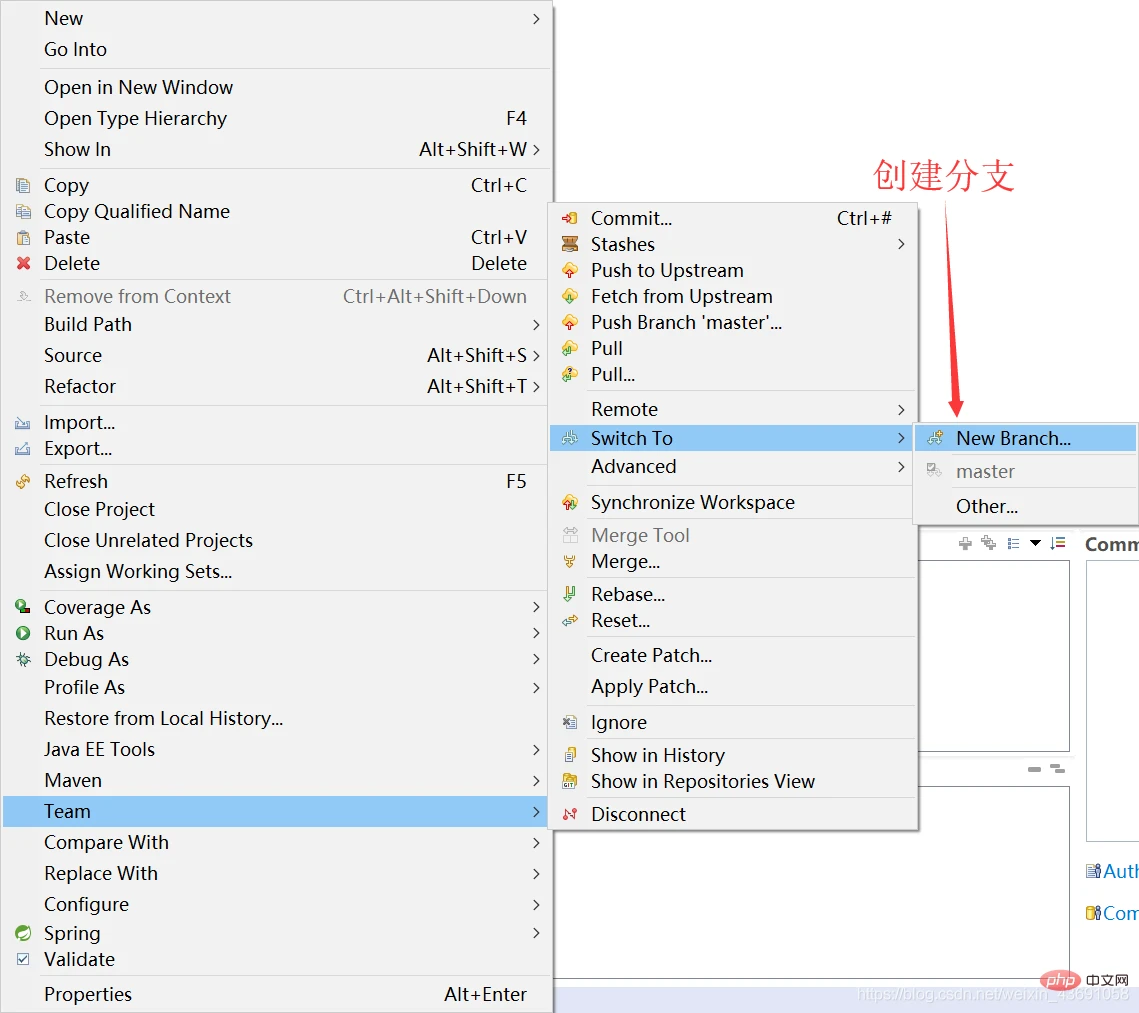Click the Export icon
The image size is (1139, 1013).
point(23,449)
